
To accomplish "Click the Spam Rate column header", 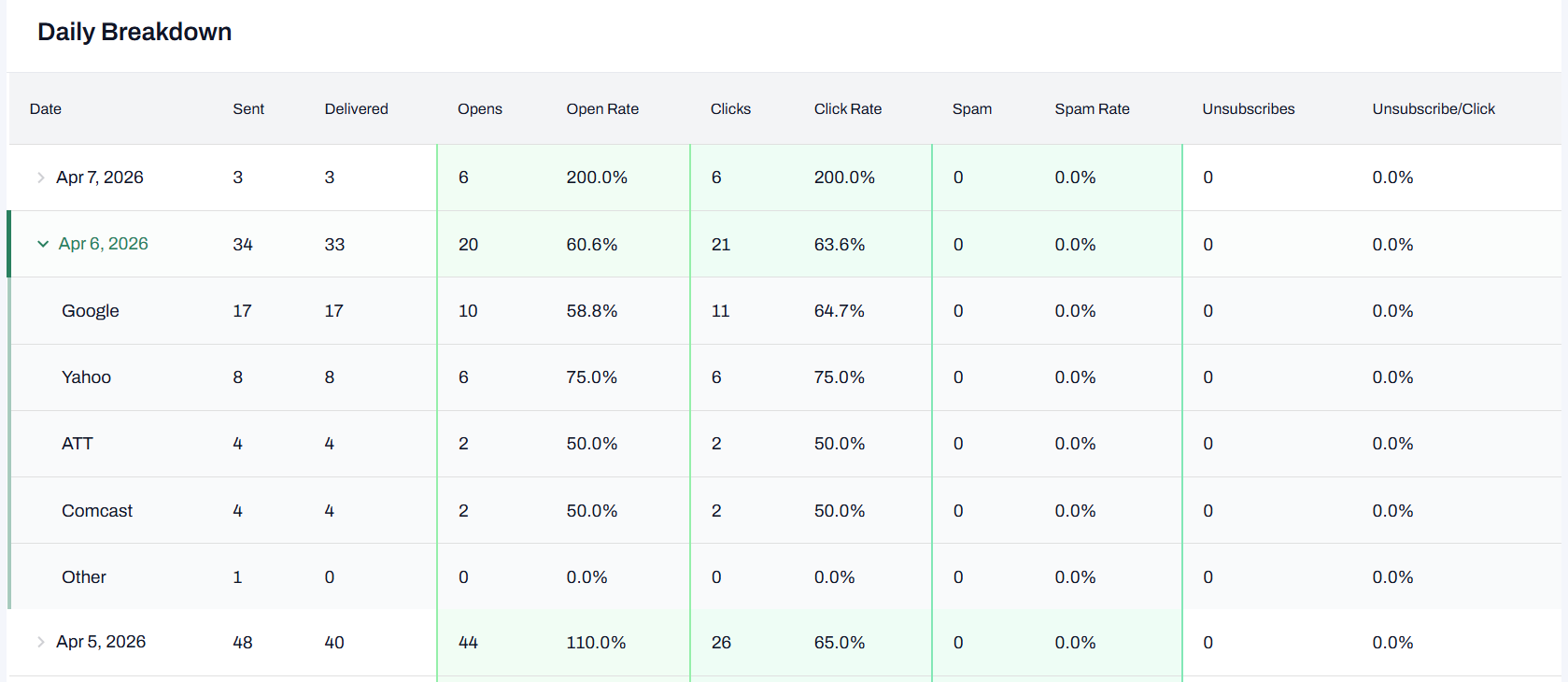I will click(1092, 109).
